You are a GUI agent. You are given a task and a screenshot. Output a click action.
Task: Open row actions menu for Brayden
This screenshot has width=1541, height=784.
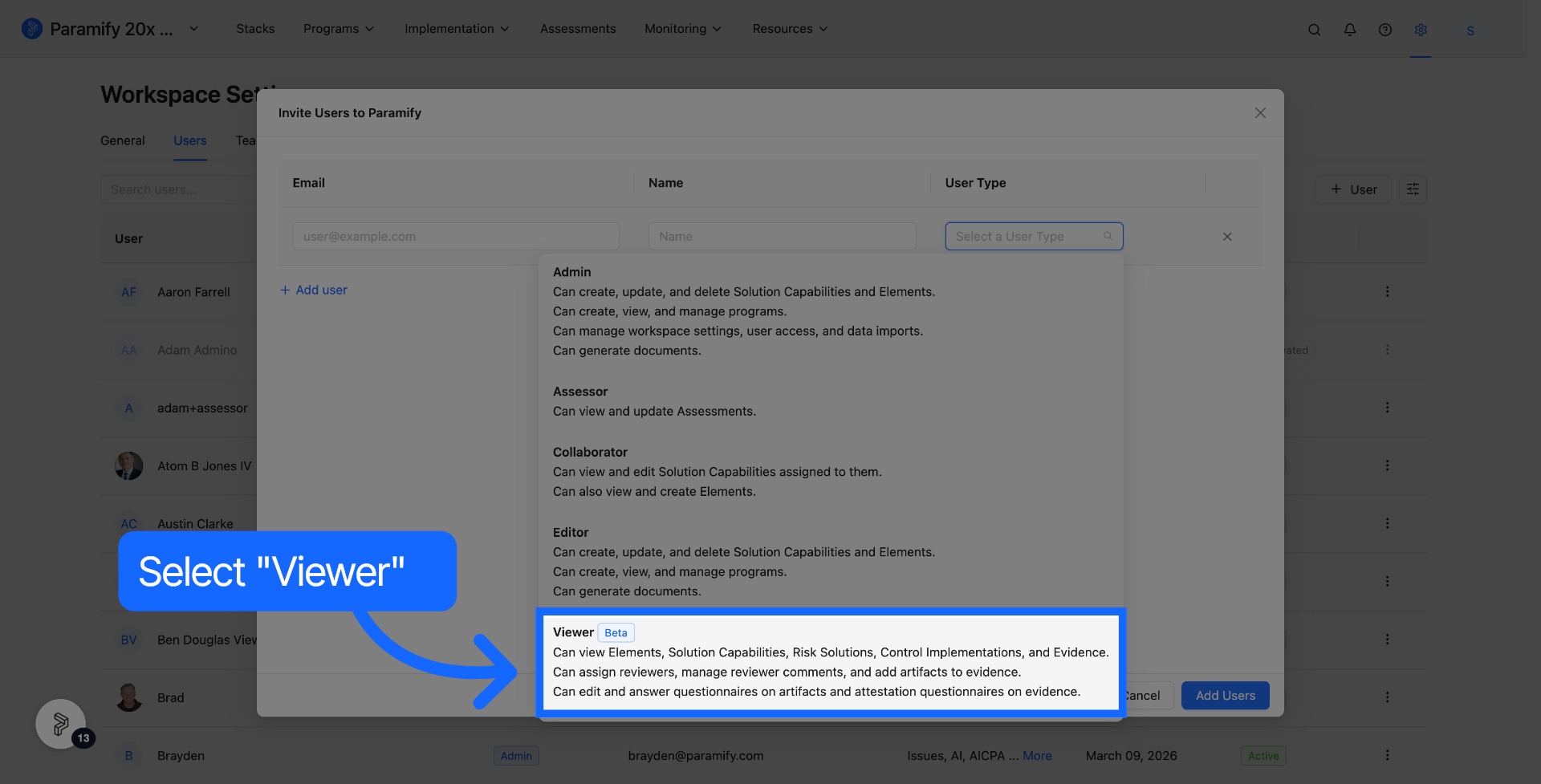pyautogui.click(x=1387, y=755)
